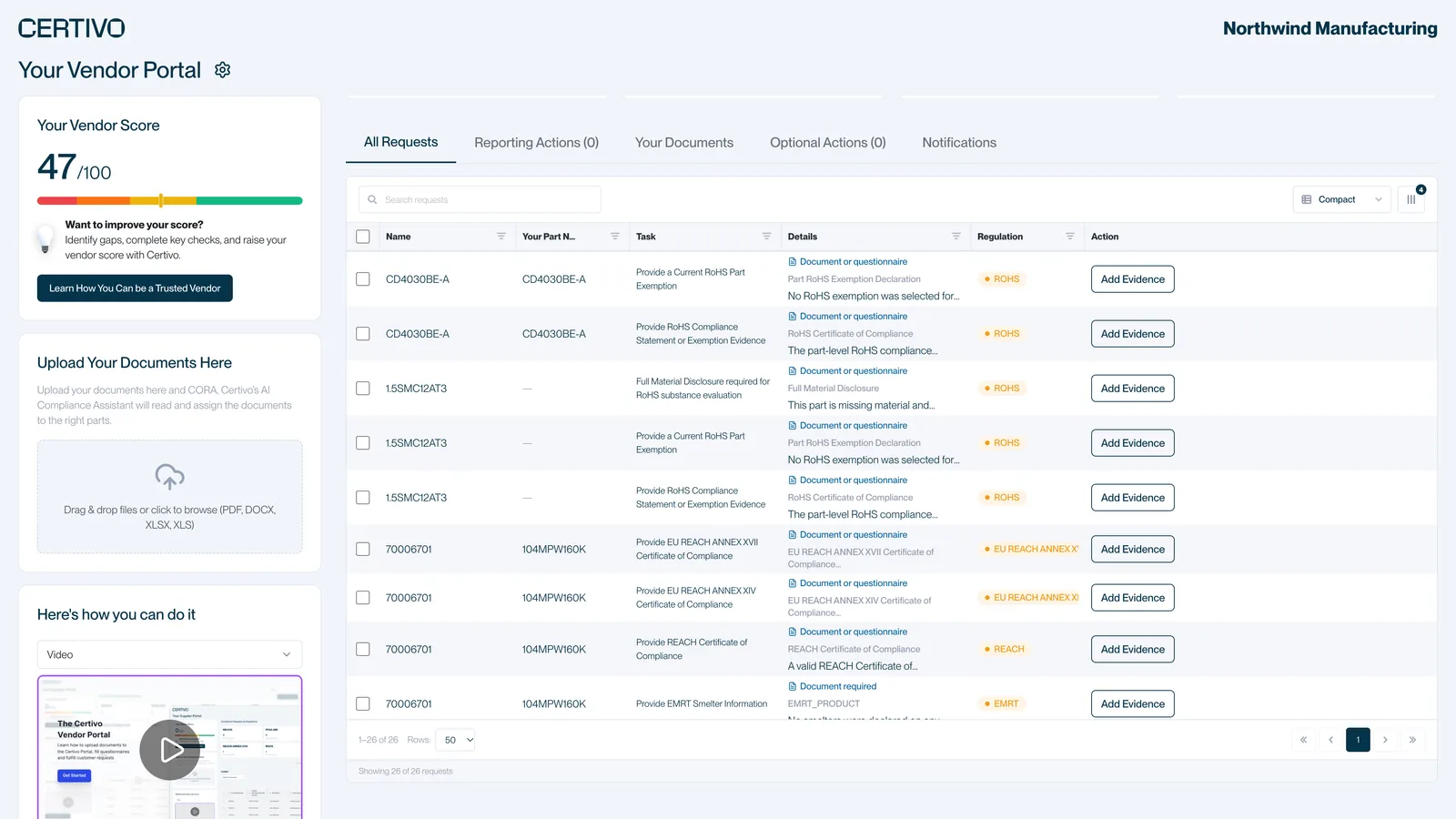Check the 1.5SMC12AT3 Full Material Disclosure row
This screenshot has width=1456, height=819.
363,389
